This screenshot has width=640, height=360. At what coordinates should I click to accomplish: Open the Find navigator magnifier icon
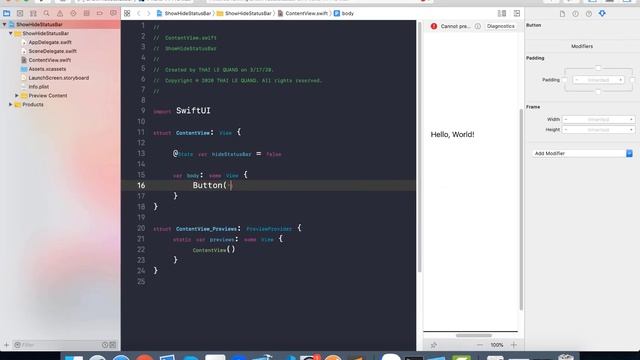tap(47, 13)
